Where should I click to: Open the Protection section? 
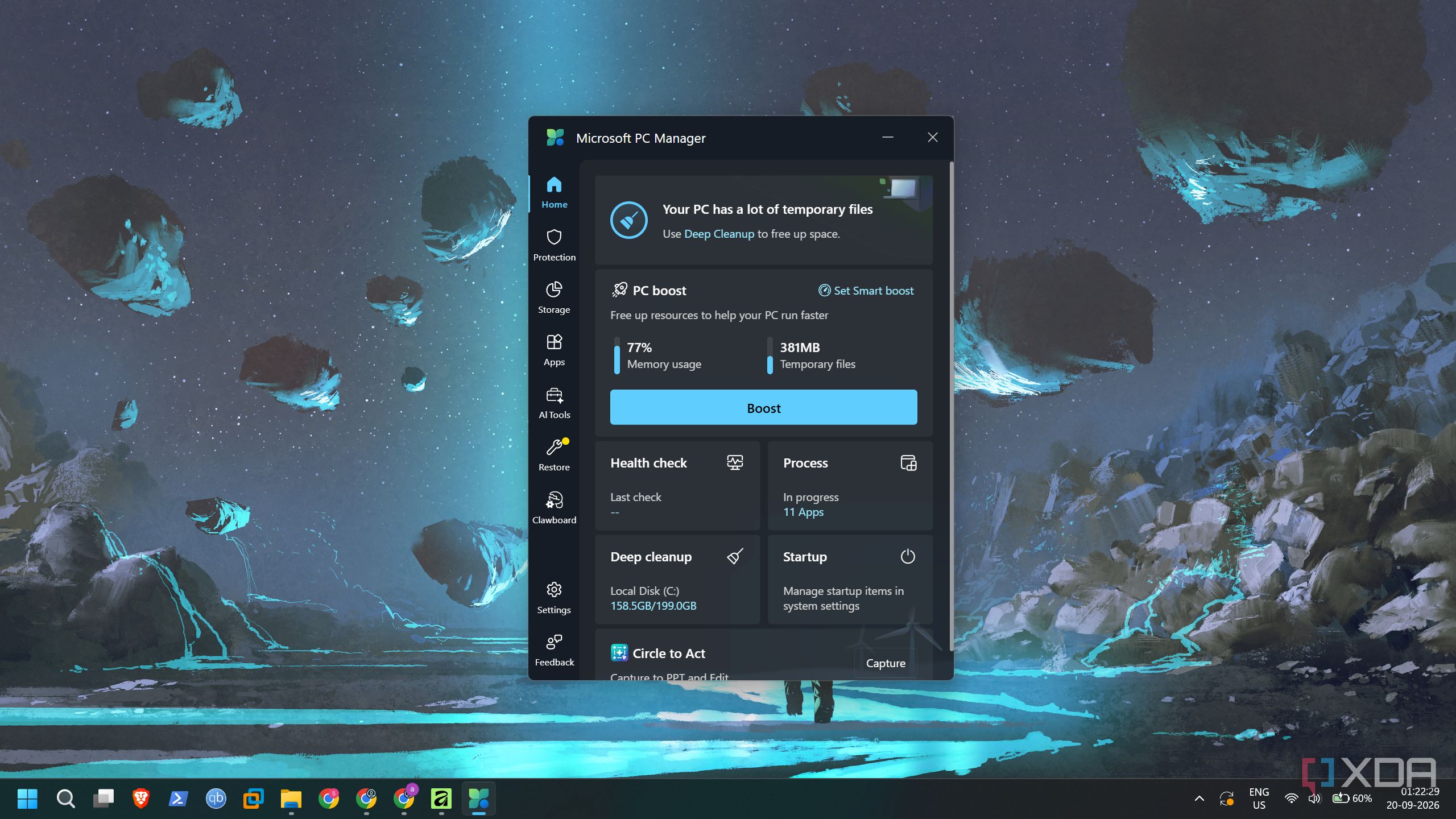pyautogui.click(x=554, y=245)
